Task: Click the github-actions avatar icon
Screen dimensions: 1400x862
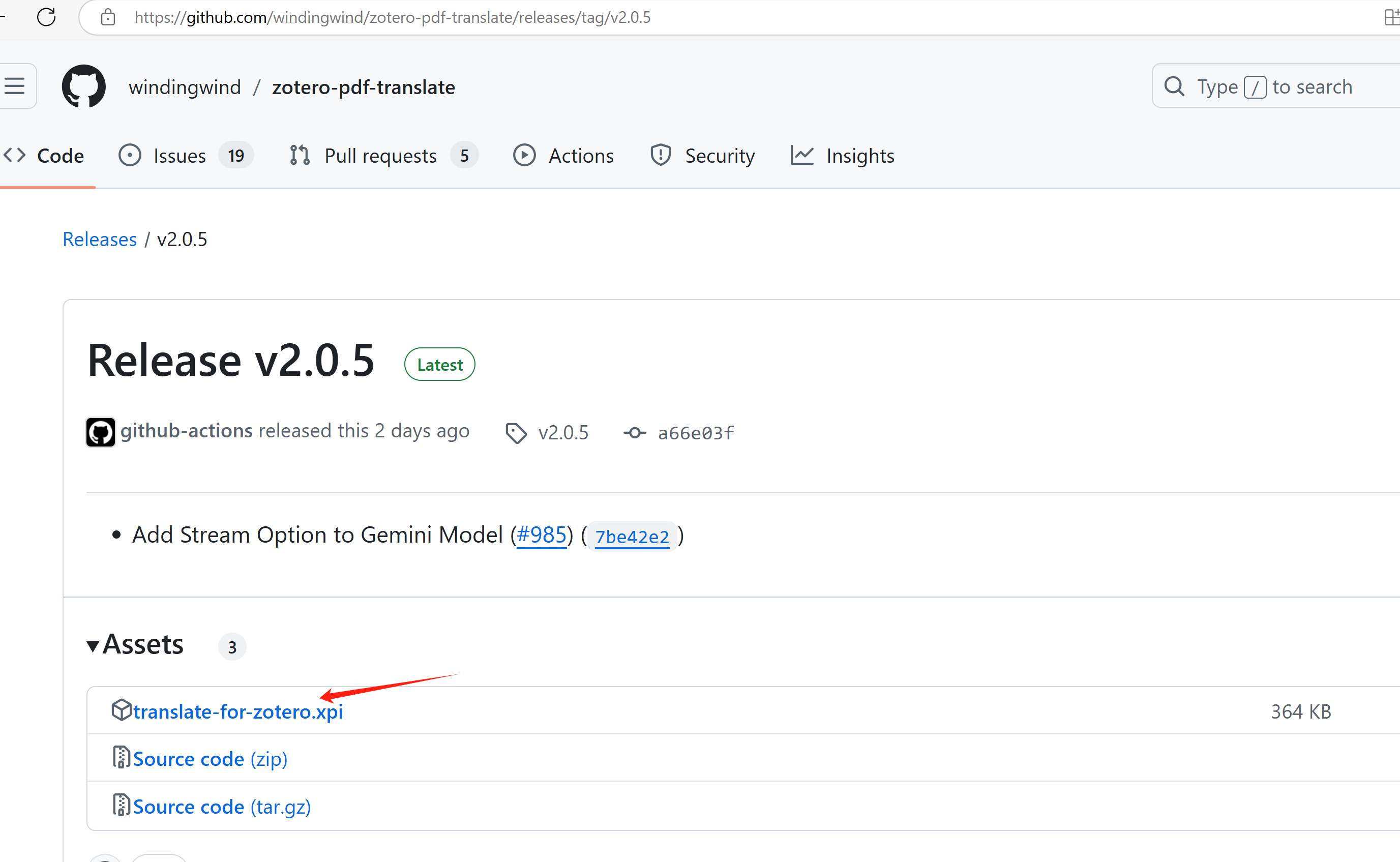Action: pos(100,432)
